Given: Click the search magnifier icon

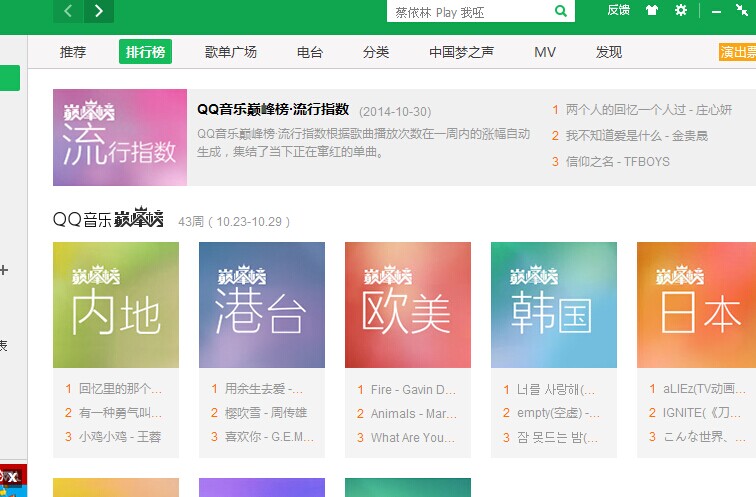Looking at the screenshot, I should click(x=561, y=11).
